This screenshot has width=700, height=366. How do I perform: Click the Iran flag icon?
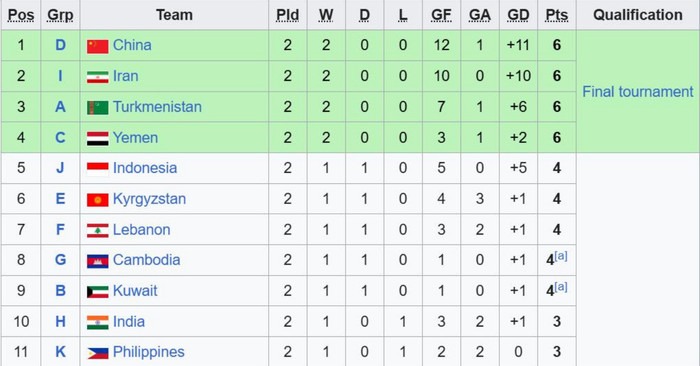(x=97, y=77)
